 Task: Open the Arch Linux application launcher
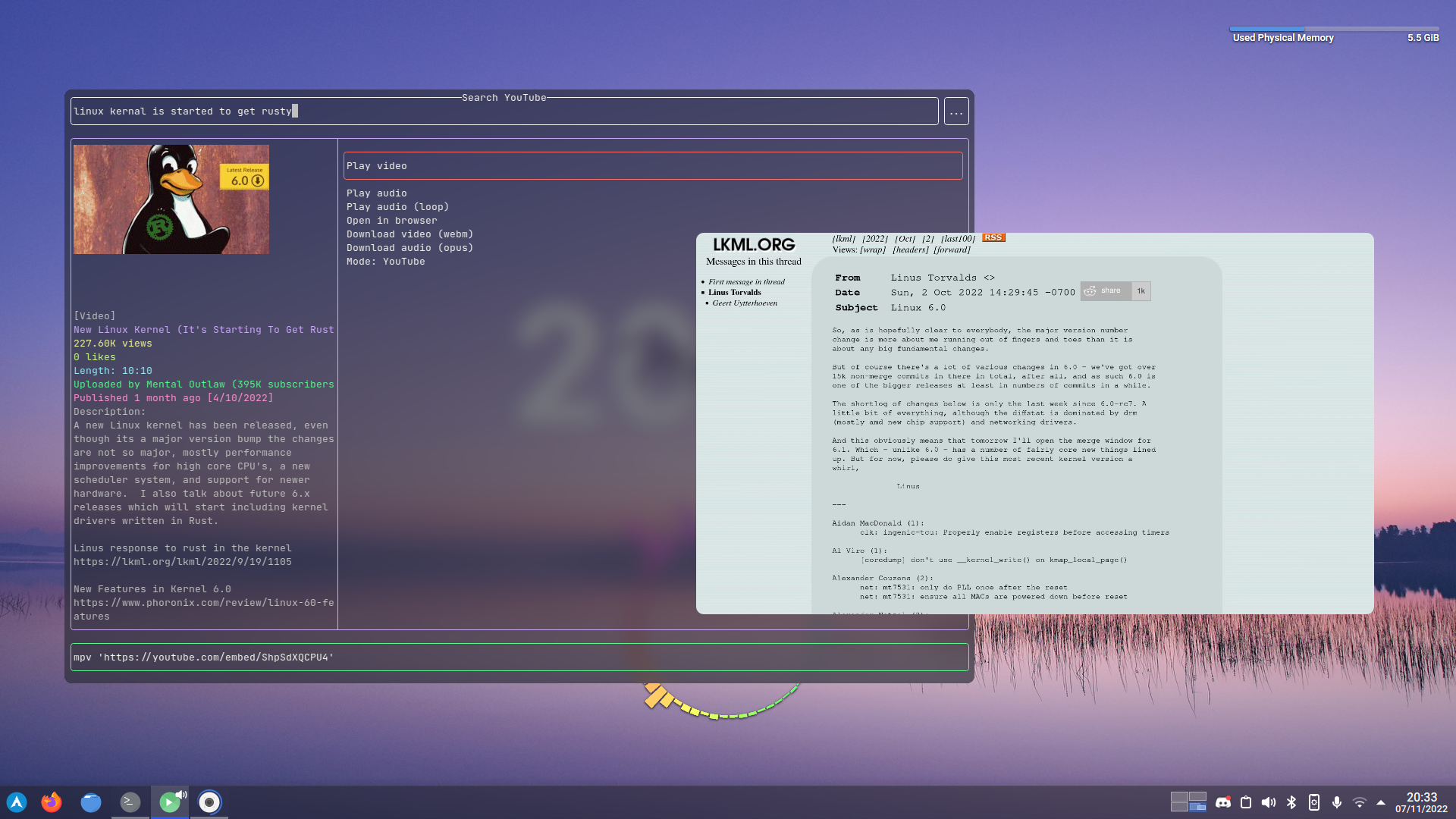(x=17, y=802)
